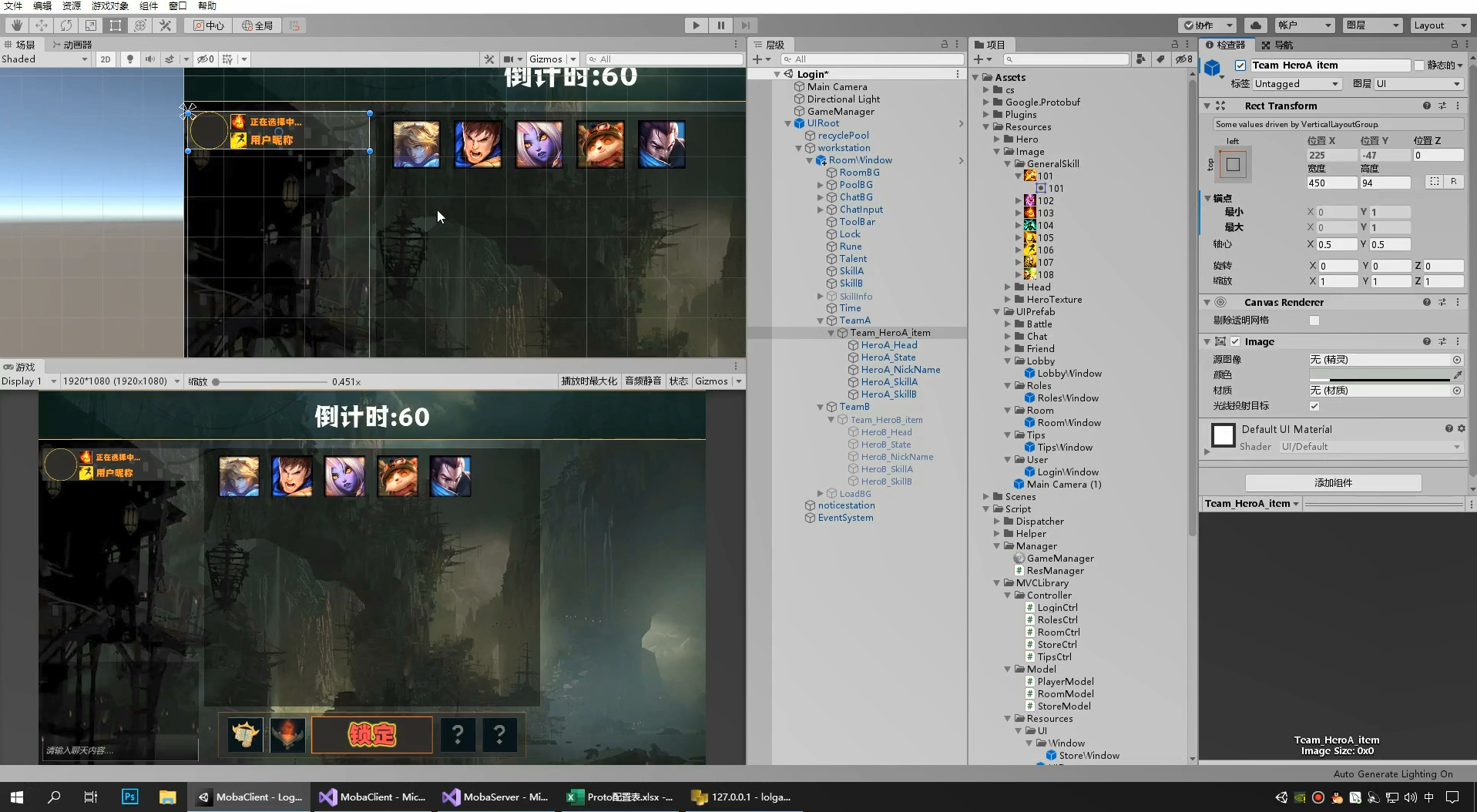This screenshot has height=812, width=1477.
Task: Collapse the TeamA tree node
Action: tap(821, 320)
